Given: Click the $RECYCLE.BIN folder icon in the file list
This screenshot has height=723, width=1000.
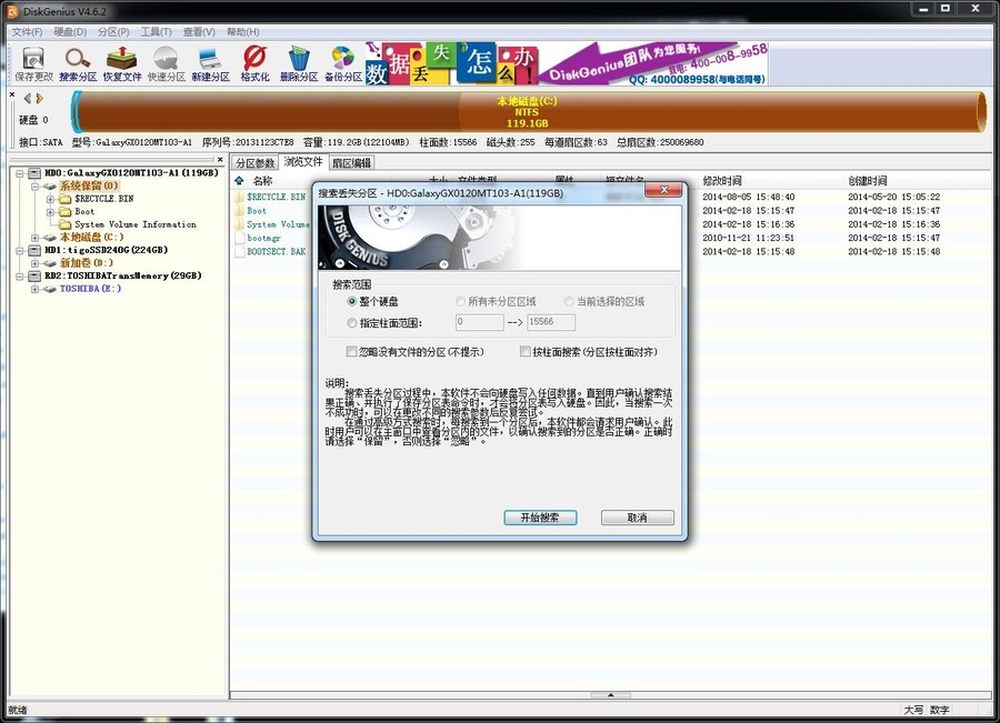Looking at the screenshot, I should (240, 197).
